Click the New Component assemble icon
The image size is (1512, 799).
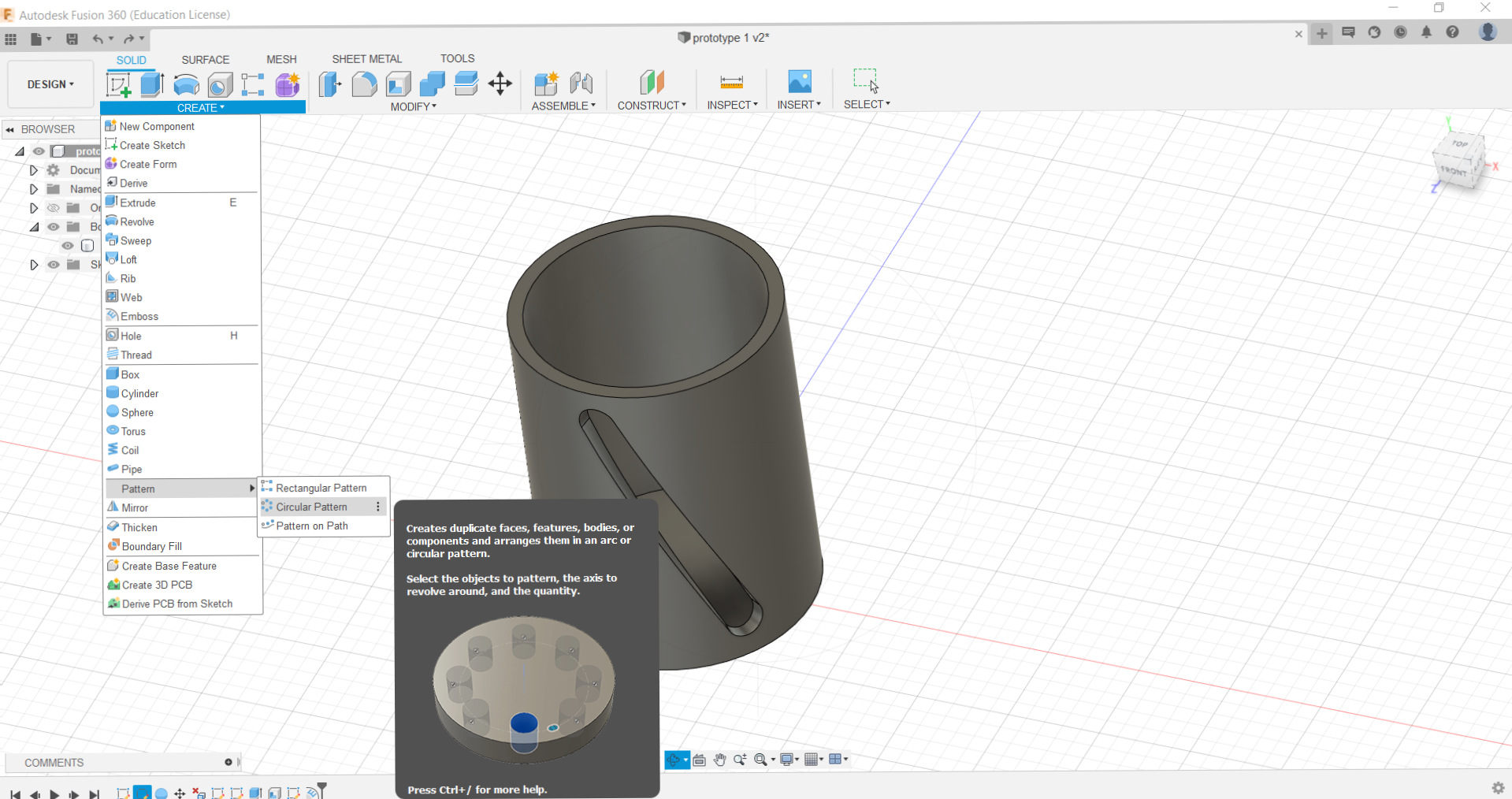tap(546, 83)
